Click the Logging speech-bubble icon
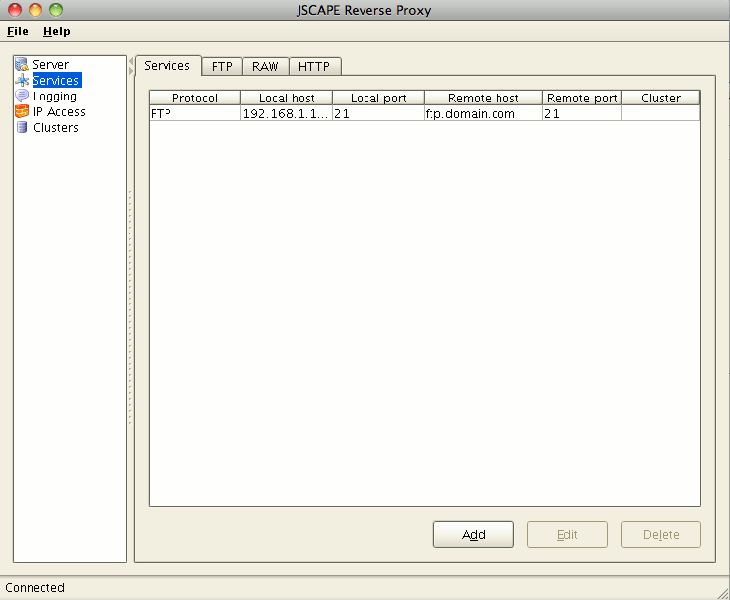Viewport: 730px width, 600px height. [22, 96]
